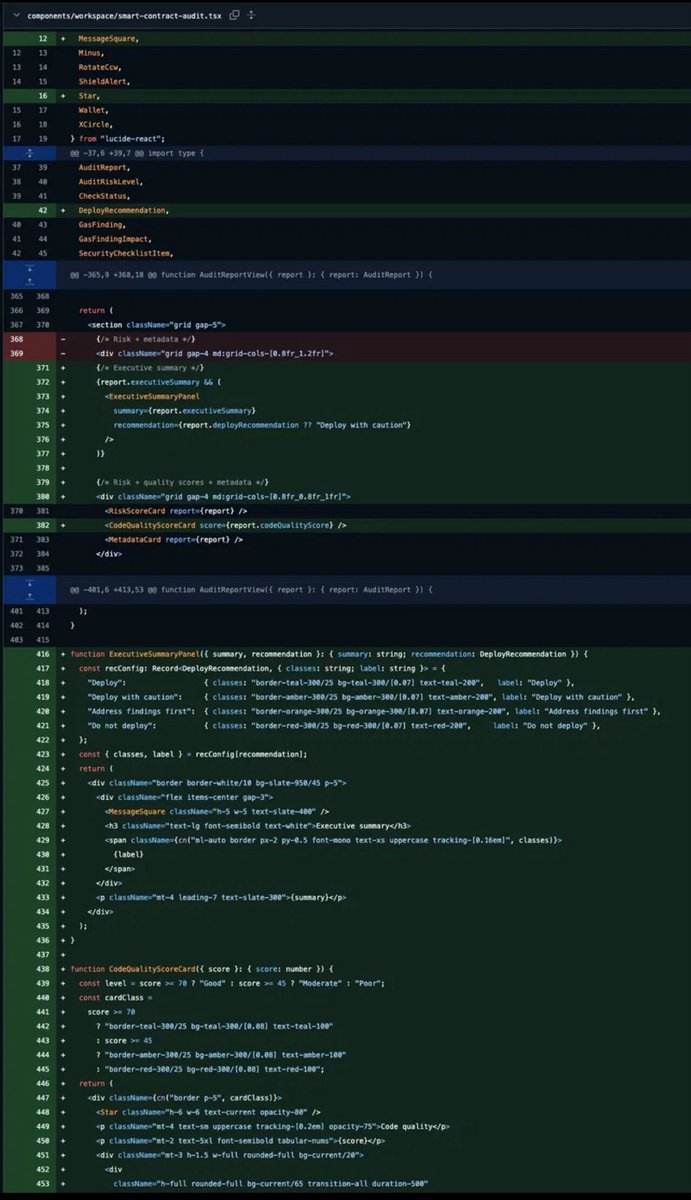Select new line number 16 for Star
691x1200 pixels.
click(x=43, y=96)
